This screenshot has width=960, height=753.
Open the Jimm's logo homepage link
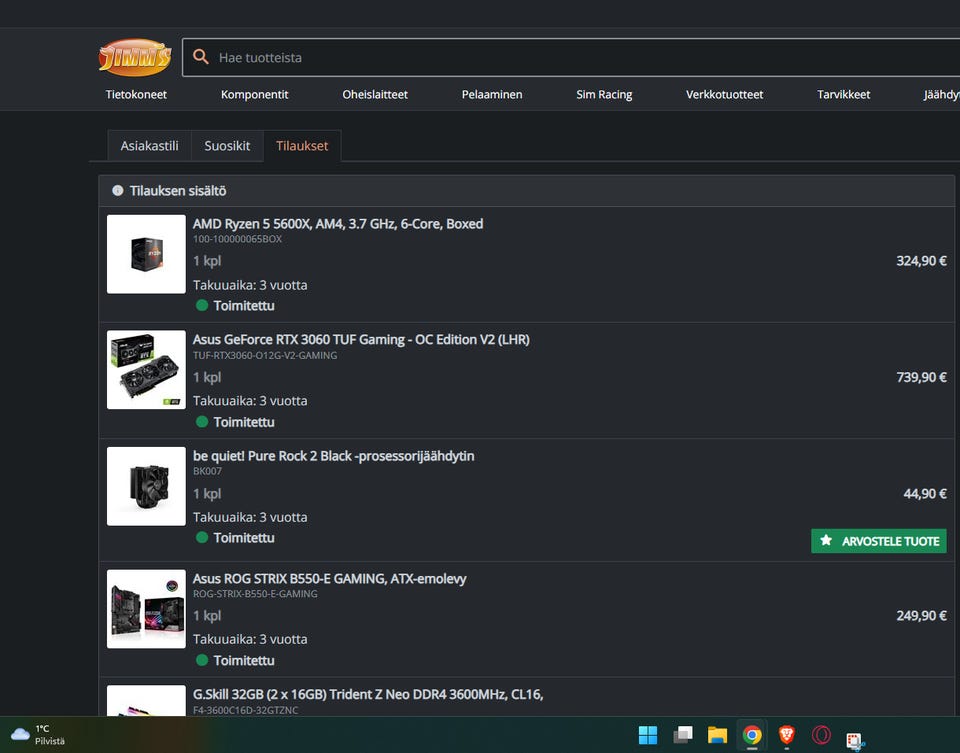click(x=135, y=58)
